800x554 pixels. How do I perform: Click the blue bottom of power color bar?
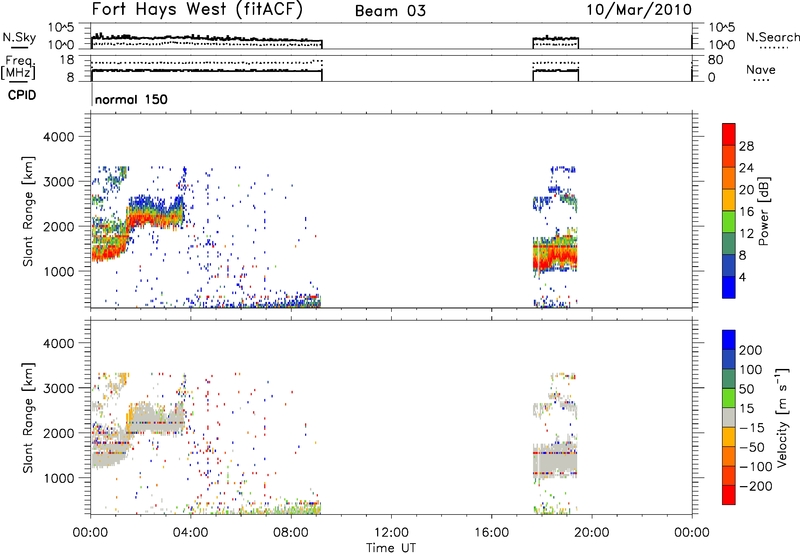click(729, 287)
